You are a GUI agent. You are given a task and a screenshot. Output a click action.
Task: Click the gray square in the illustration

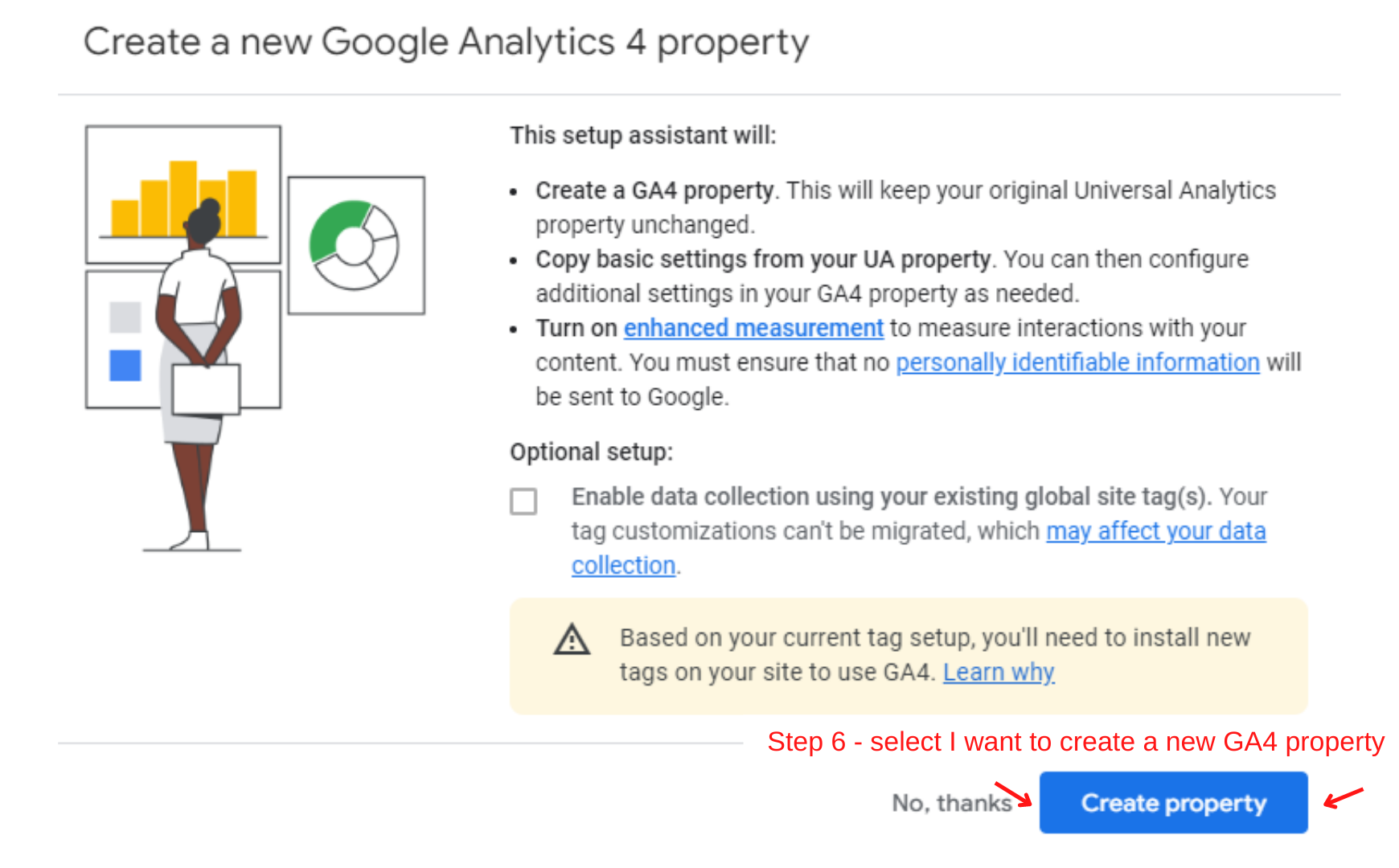coord(125,317)
